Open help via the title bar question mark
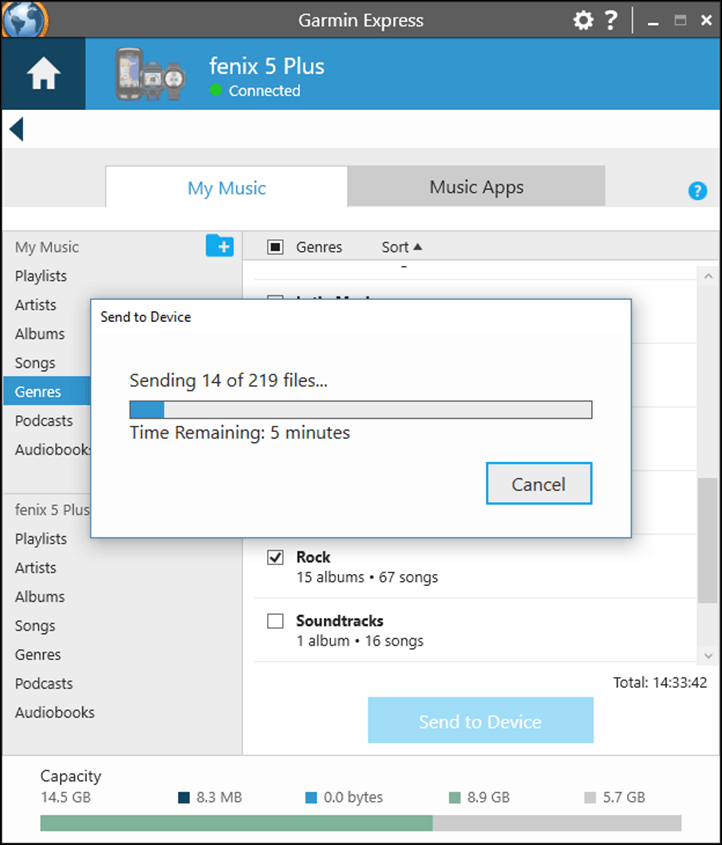The width and height of the screenshot is (722, 845). [610, 20]
